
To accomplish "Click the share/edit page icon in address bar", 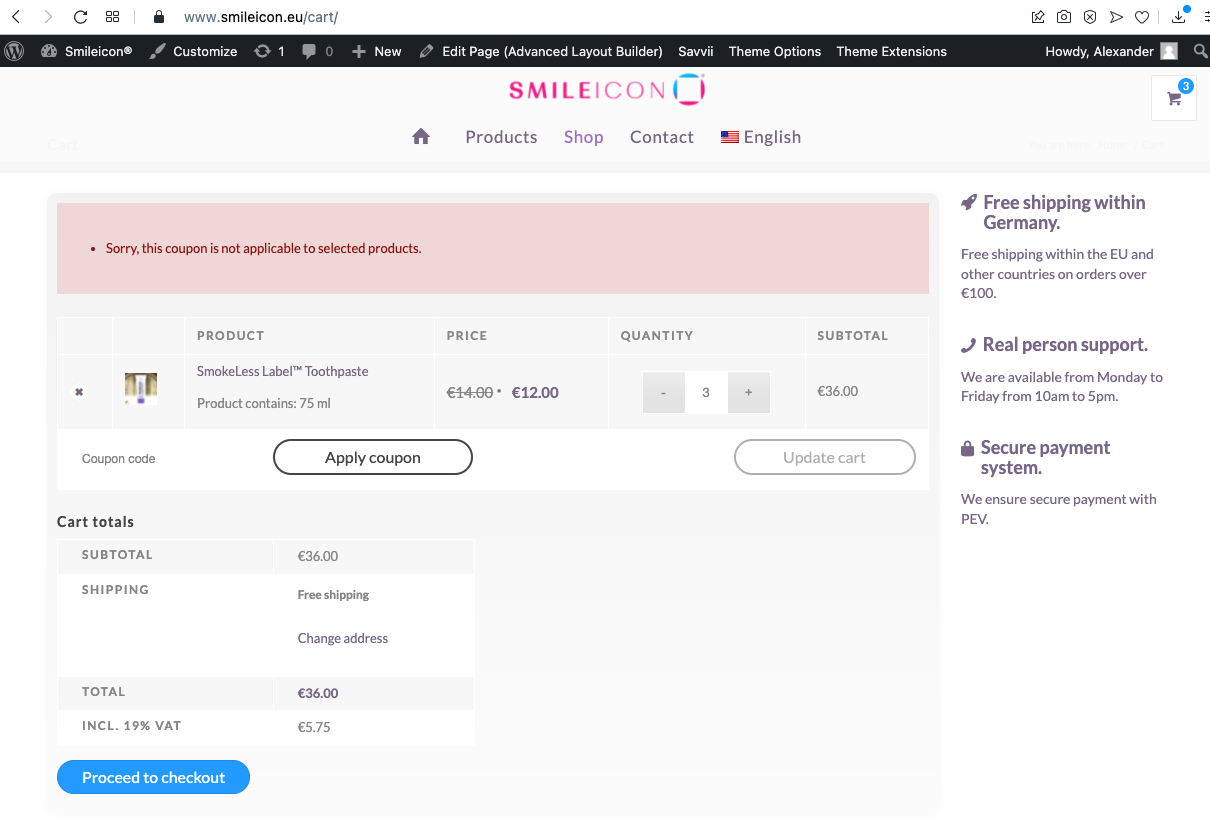I will coord(1038,17).
